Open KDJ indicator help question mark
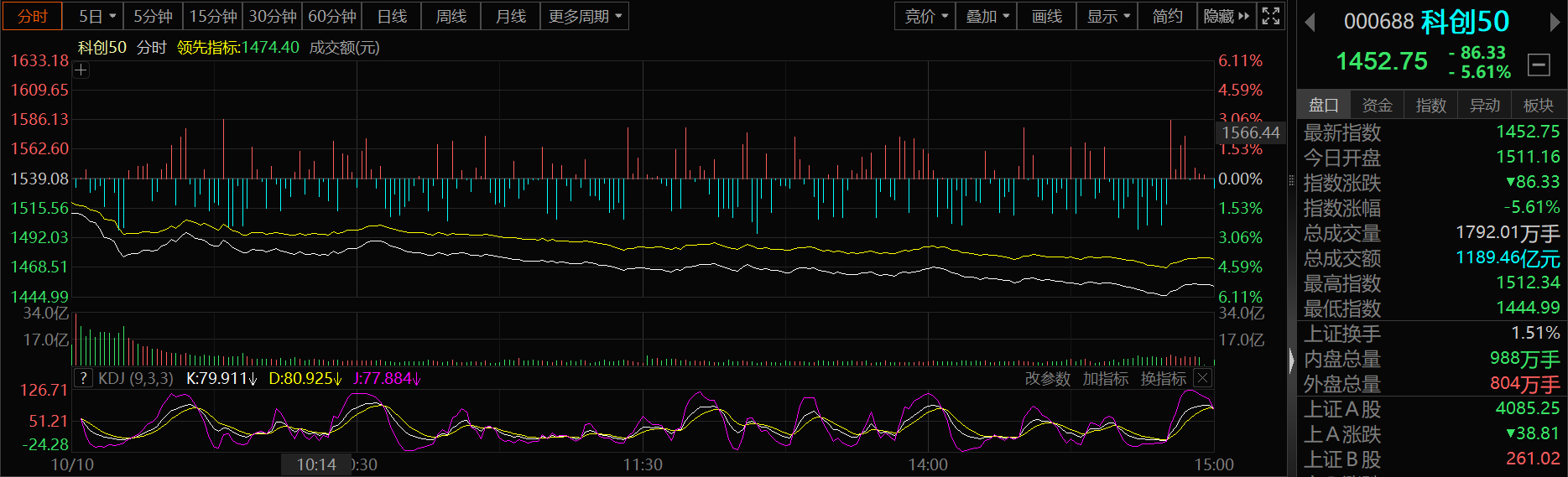 click(x=83, y=378)
